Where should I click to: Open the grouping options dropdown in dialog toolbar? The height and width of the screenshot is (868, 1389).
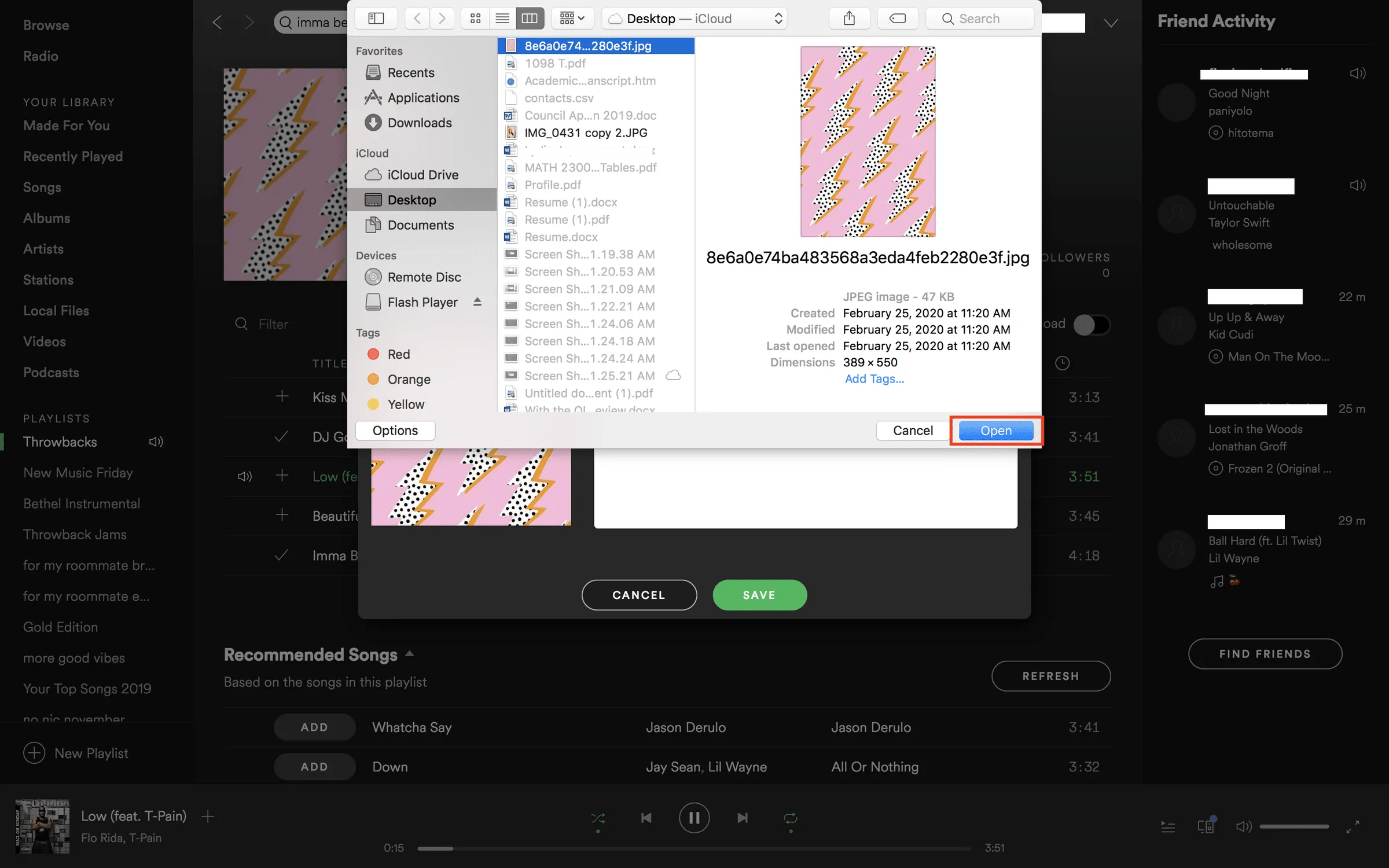pyautogui.click(x=572, y=18)
